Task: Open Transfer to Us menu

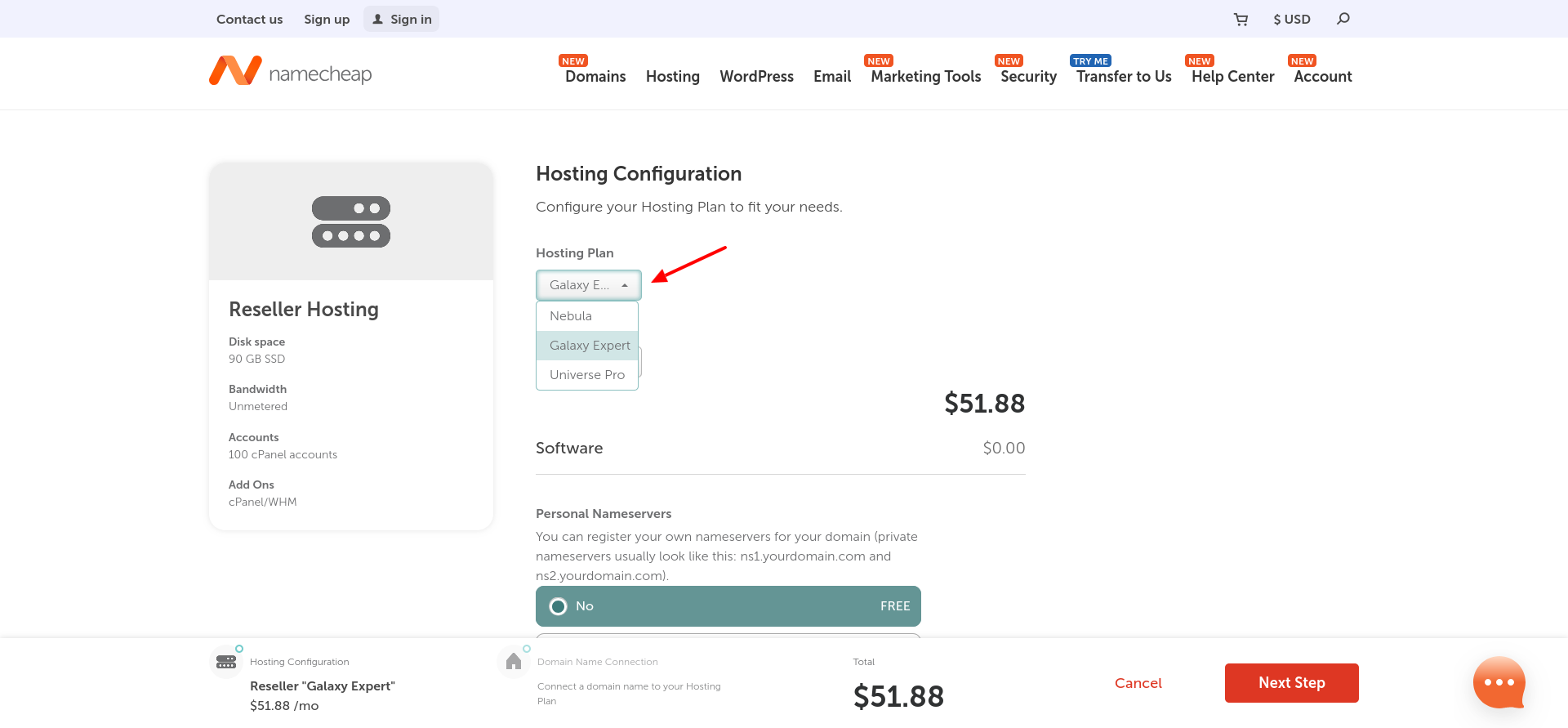Action: coord(1124,77)
